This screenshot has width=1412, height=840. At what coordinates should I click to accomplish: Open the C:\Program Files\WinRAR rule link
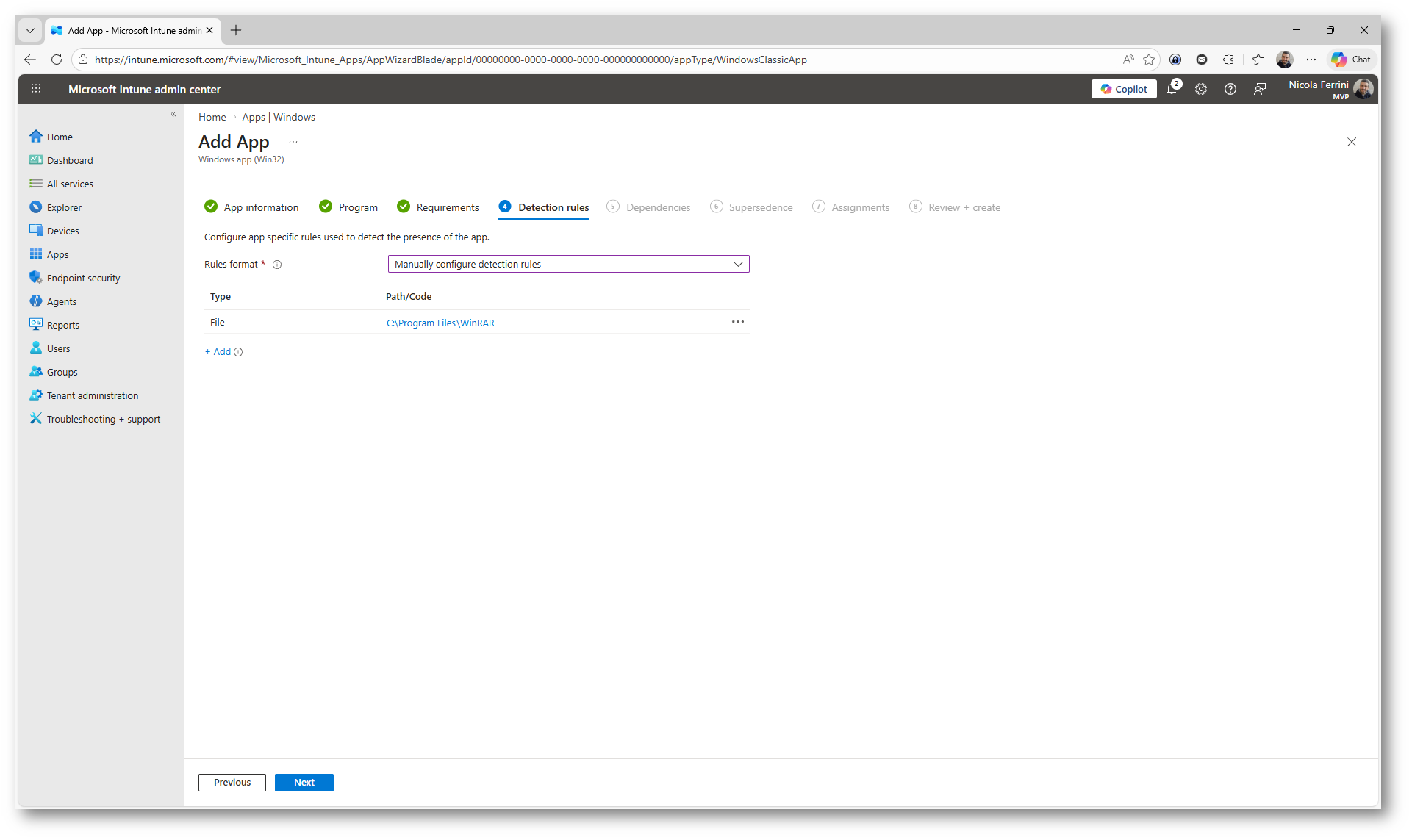pyautogui.click(x=440, y=323)
